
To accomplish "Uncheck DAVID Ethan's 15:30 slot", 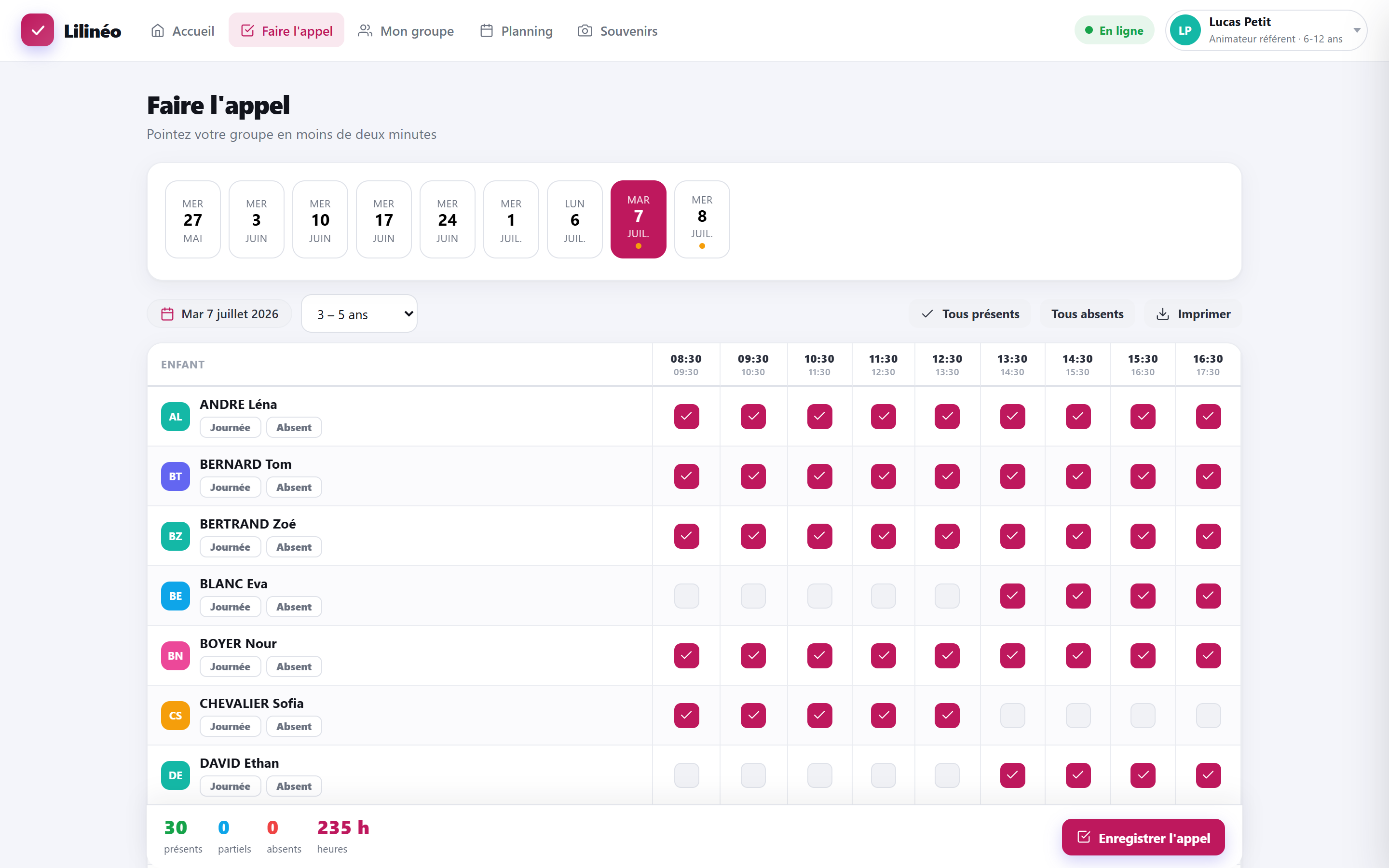I will pos(1143,775).
